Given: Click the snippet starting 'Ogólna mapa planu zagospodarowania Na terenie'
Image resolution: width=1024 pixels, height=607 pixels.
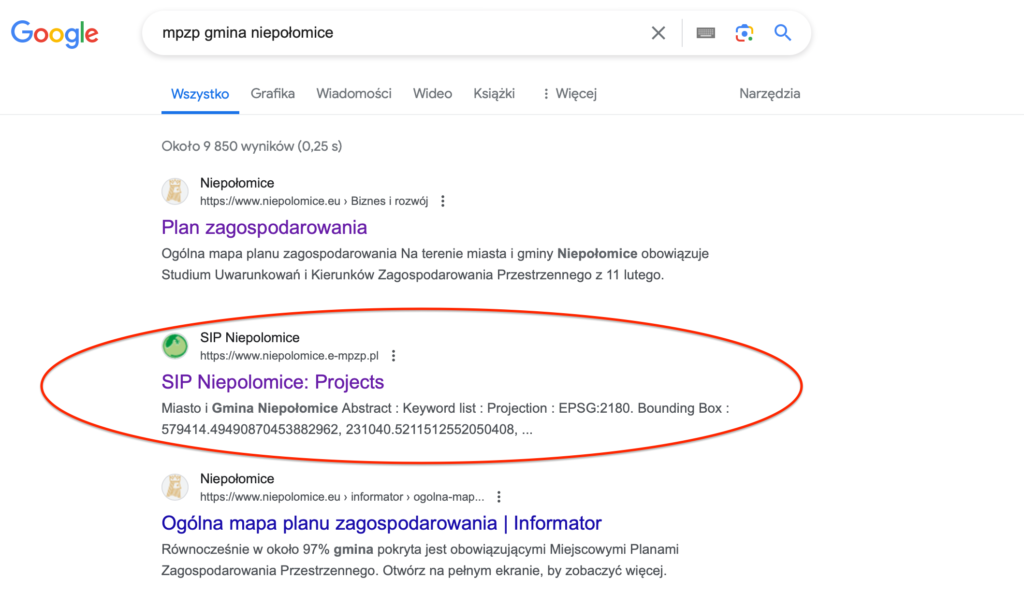Looking at the screenshot, I should pyautogui.click(x=435, y=264).
